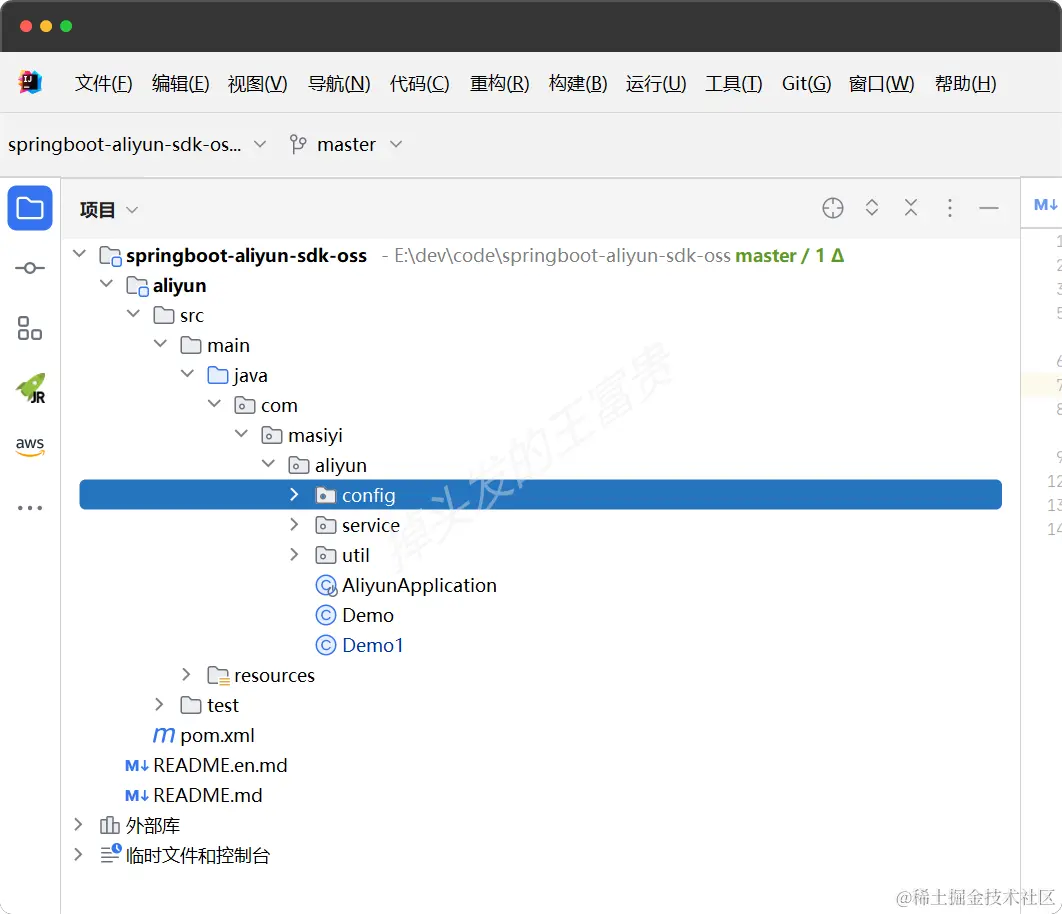Open the AWS Toolkit sidebar icon
The image size is (1062, 914).
point(30,446)
